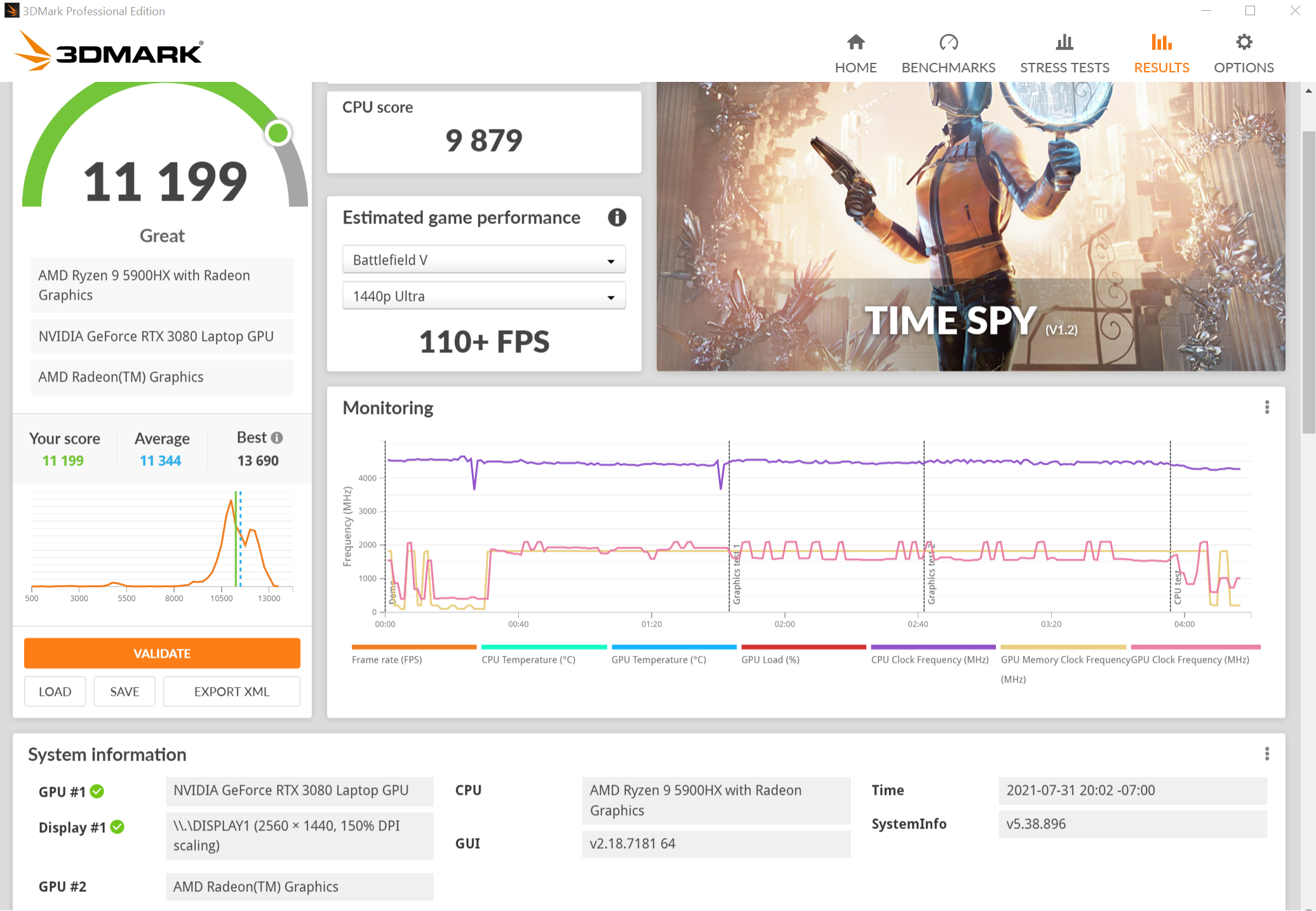Click the Results orange bars icon
The width and height of the screenshot is (1316, 911).
1162,43
